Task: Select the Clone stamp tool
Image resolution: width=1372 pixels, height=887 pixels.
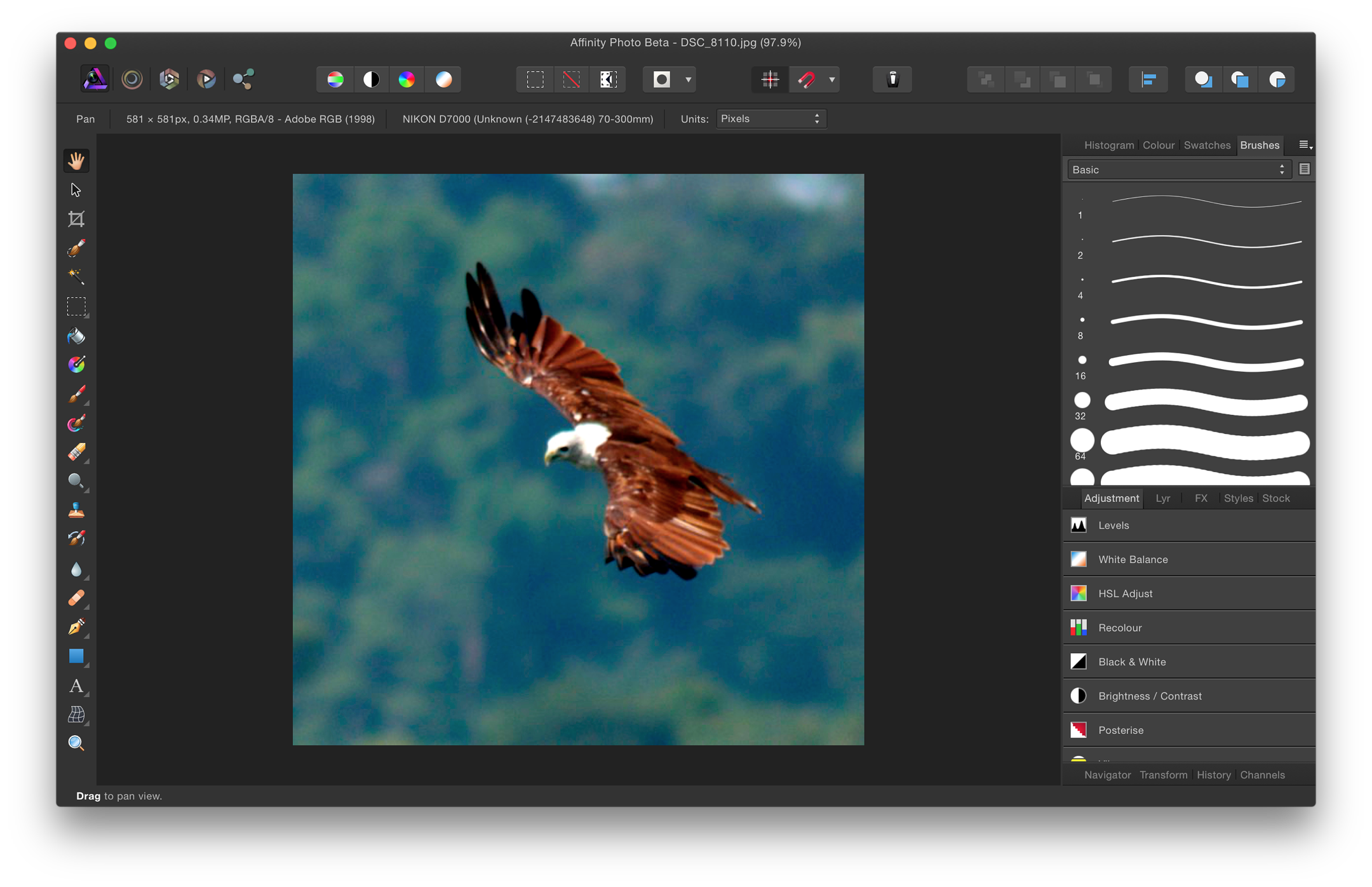Action: (76, 510)
